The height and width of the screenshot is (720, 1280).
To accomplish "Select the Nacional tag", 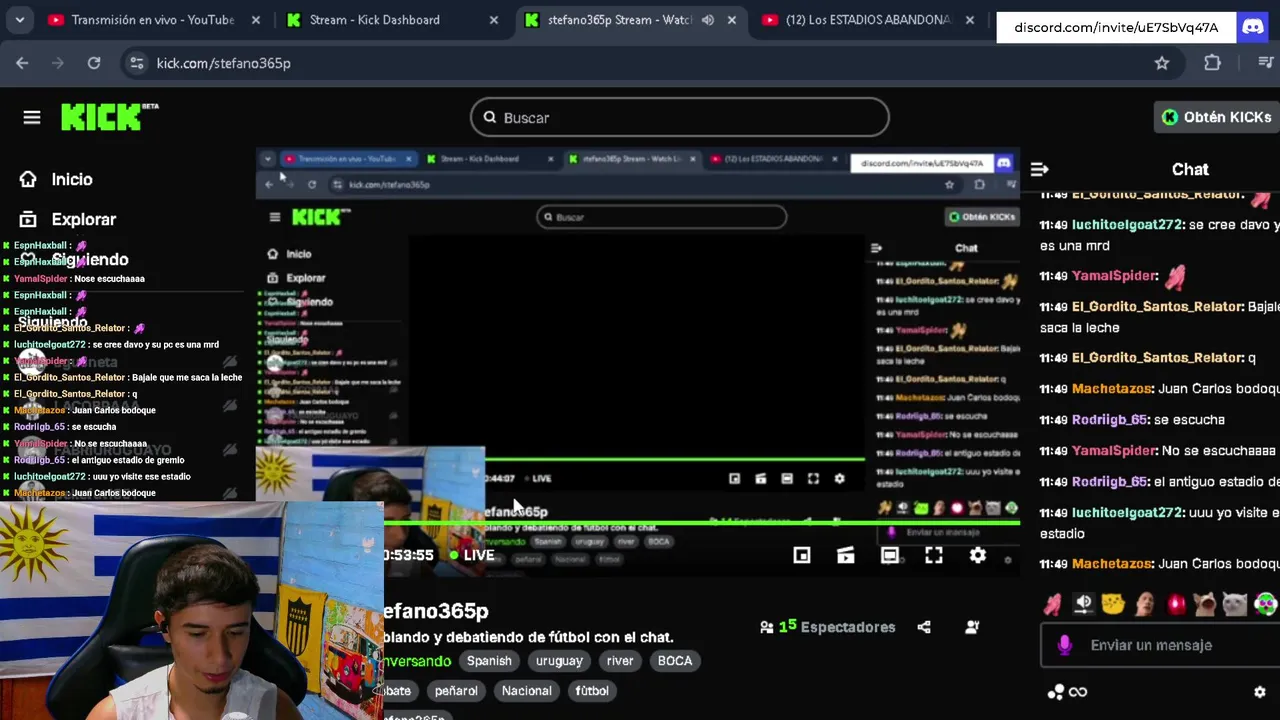I will point(527,691).
